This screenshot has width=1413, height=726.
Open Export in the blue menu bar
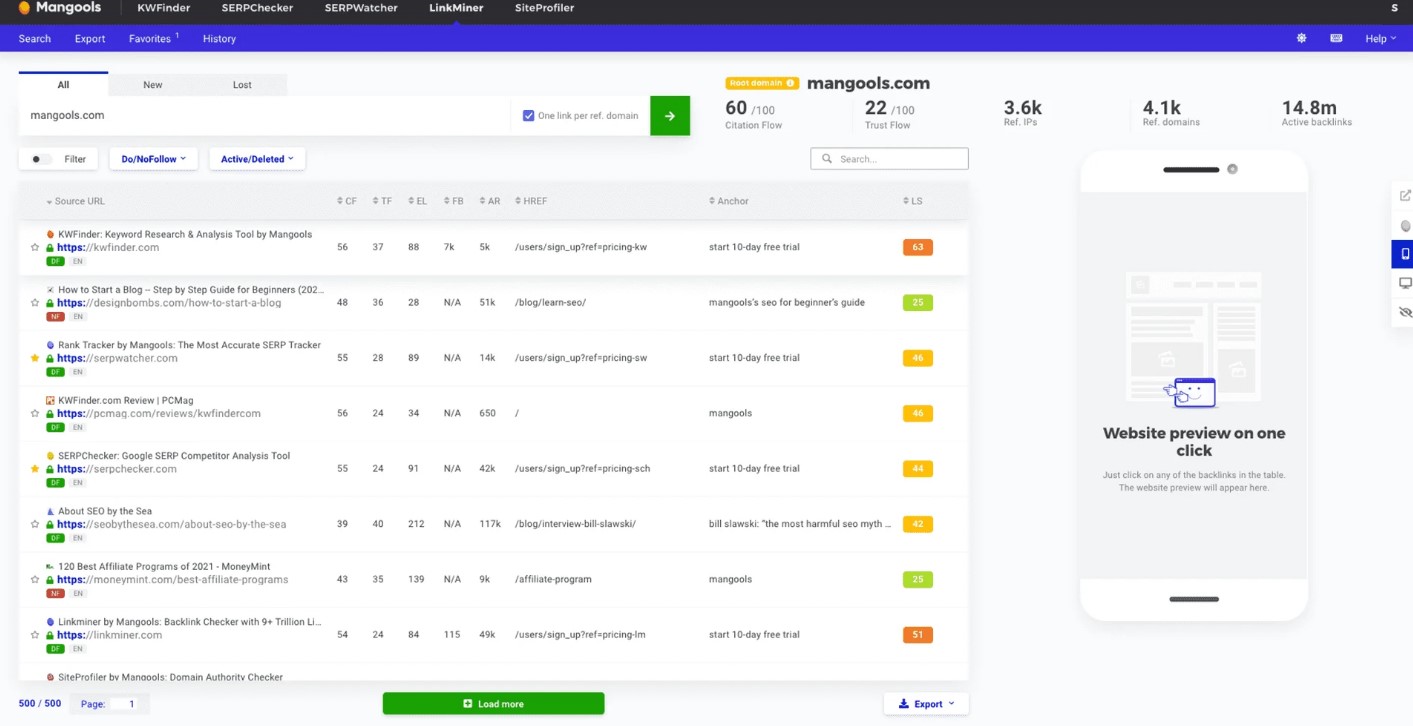click(90, 39)
